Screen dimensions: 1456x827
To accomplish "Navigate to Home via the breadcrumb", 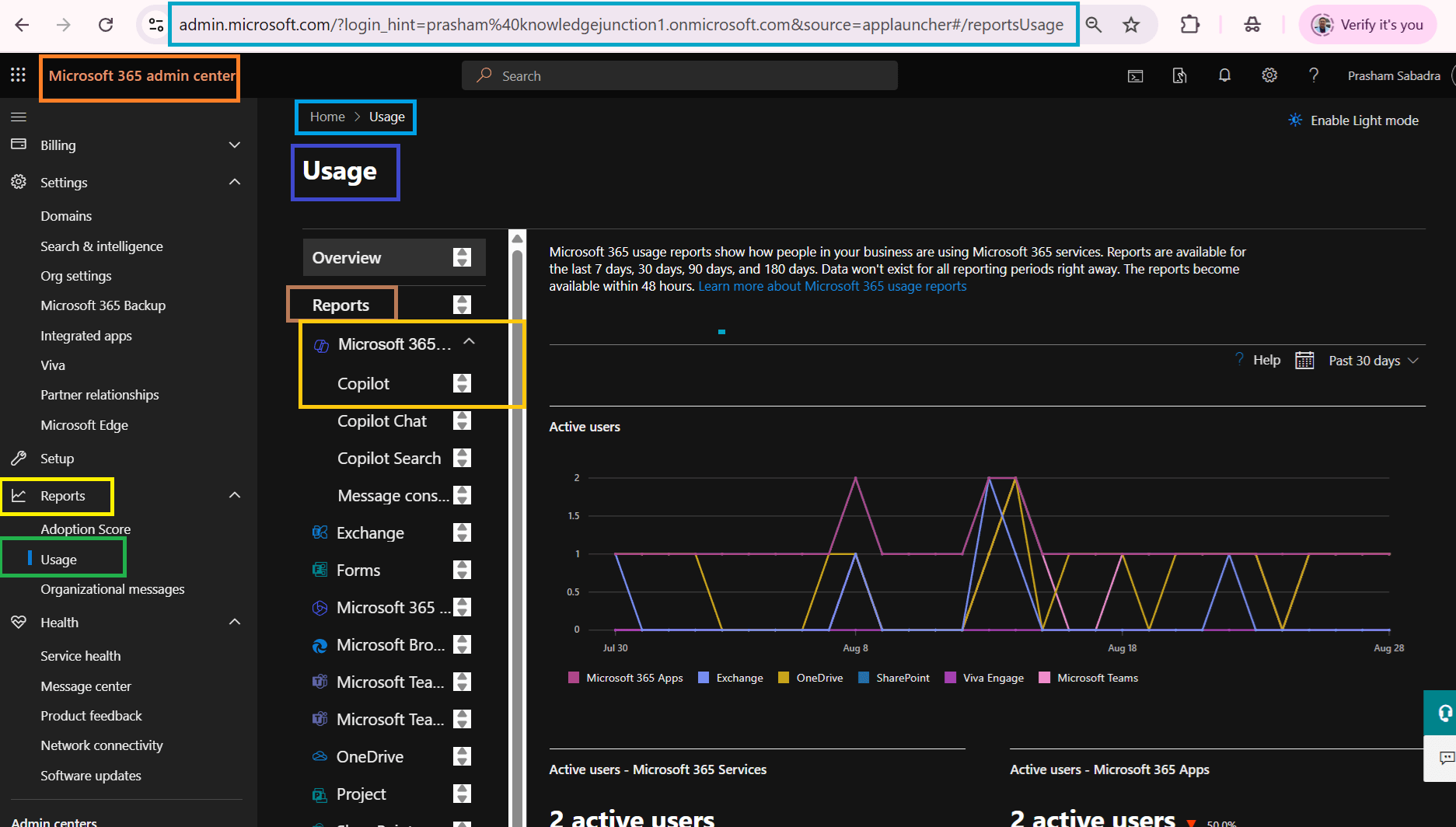I will click(327, 117).
